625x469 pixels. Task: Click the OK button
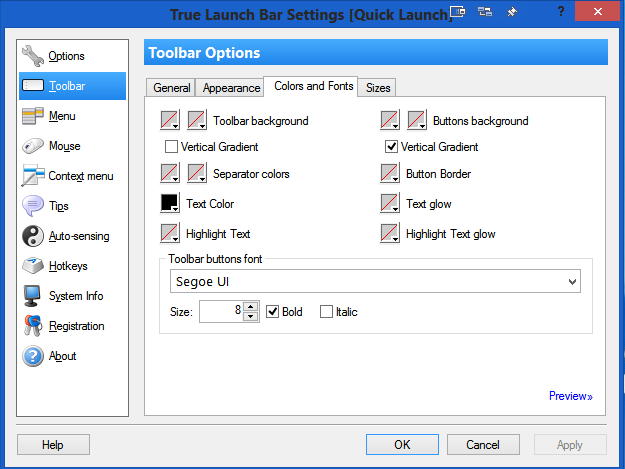coord(402,444)
